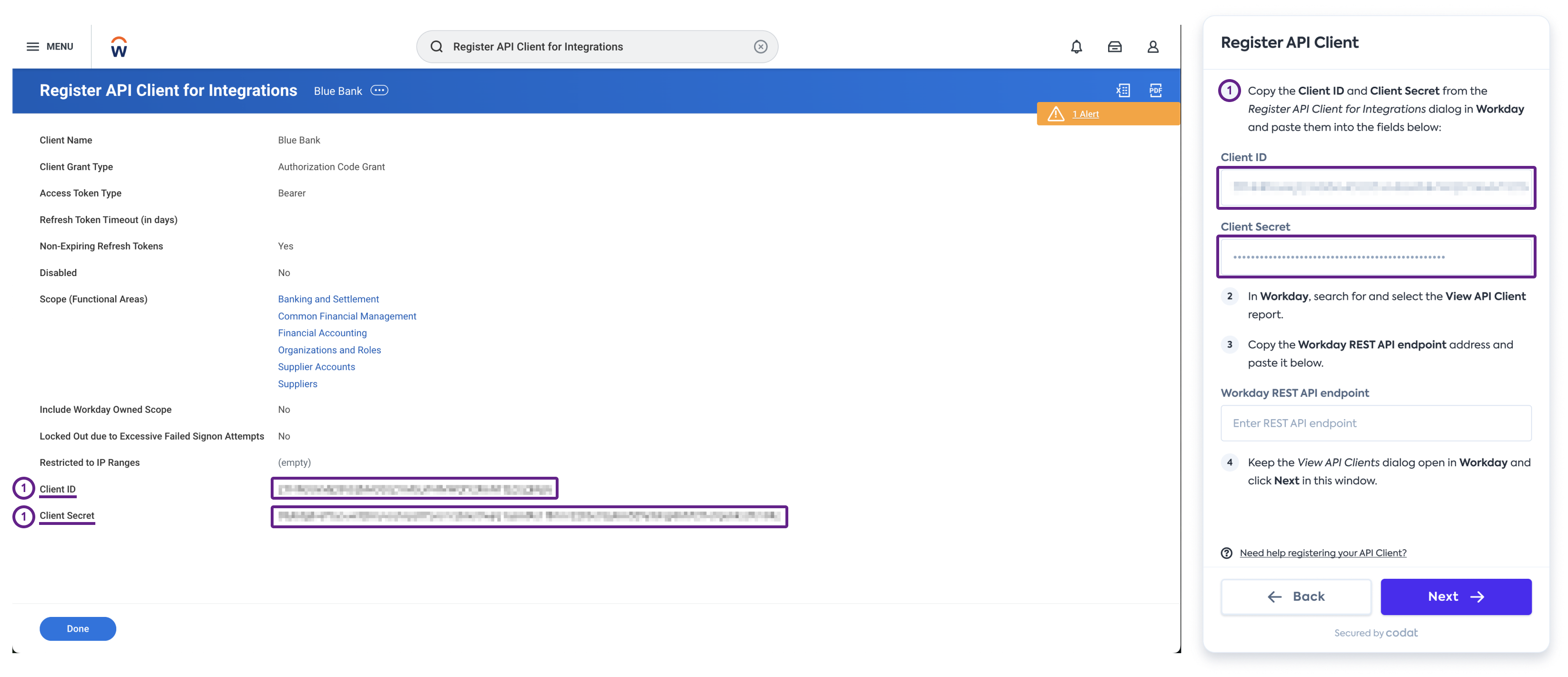Screen dimensions: 1568x677
Task: Export the report to PDF
Action: [x=1155, y=90]
